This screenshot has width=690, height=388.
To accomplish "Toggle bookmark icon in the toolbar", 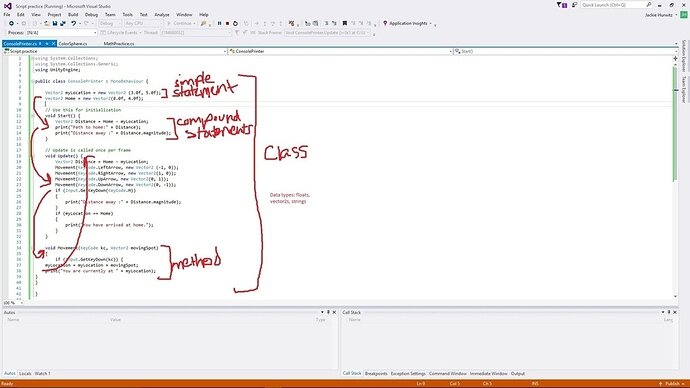I will point(345,23).
